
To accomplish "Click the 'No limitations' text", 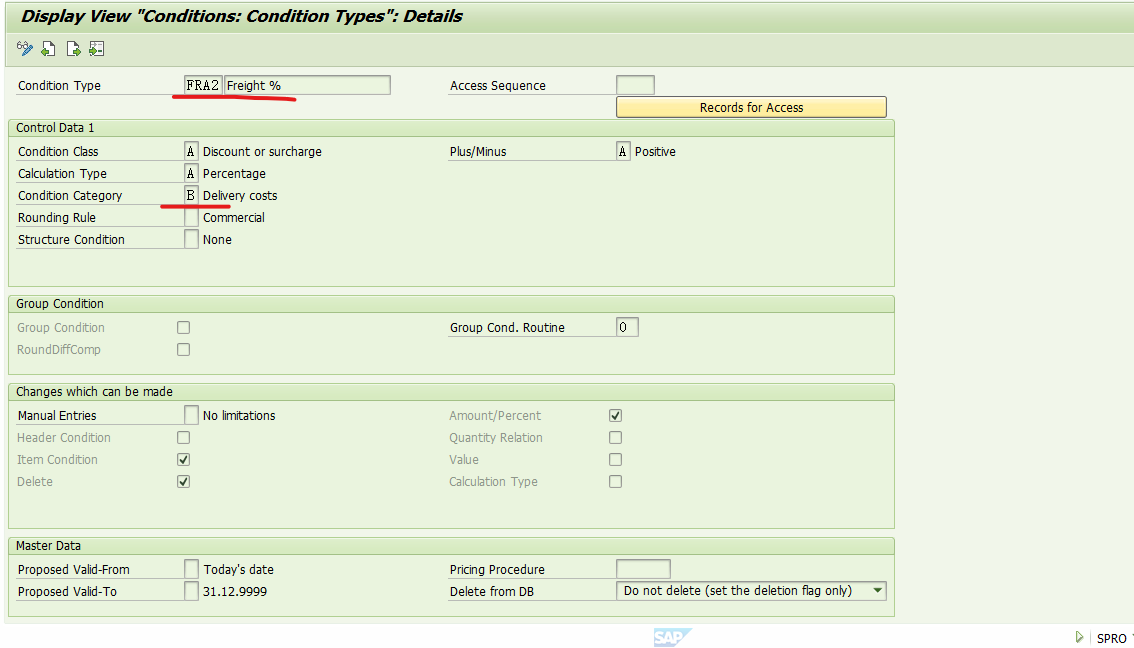I will point(239,416).
